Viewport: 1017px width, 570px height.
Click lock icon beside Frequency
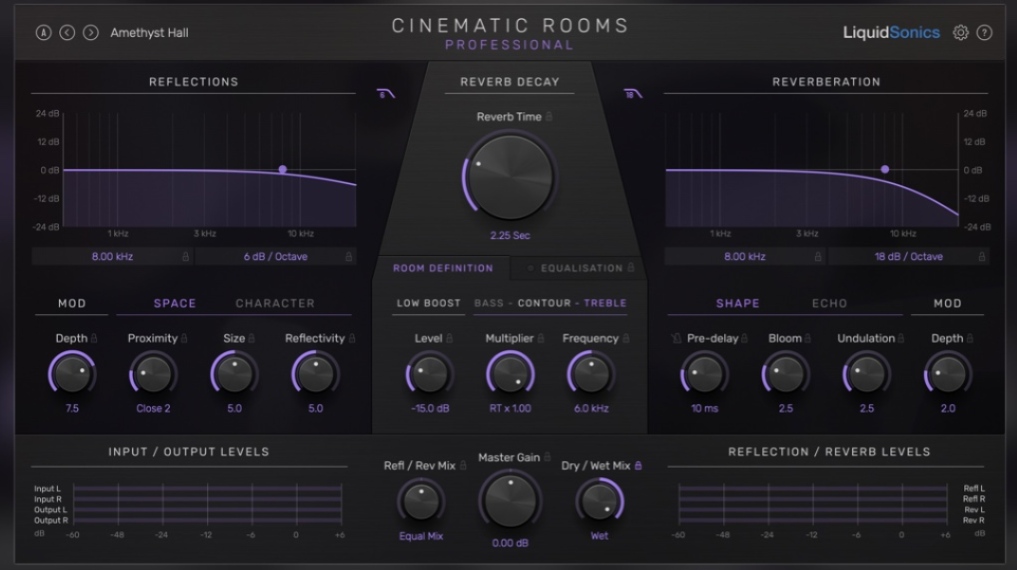(626, 338)
